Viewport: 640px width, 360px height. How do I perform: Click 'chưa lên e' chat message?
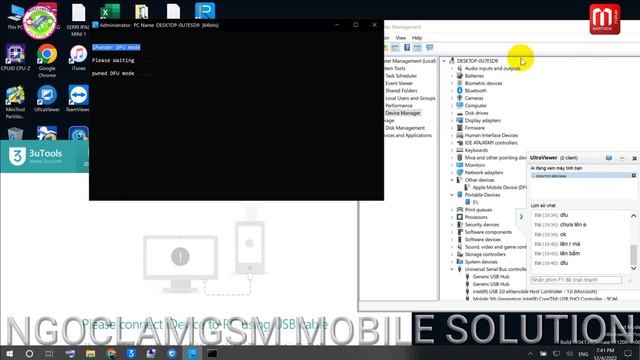click(573, 224)
